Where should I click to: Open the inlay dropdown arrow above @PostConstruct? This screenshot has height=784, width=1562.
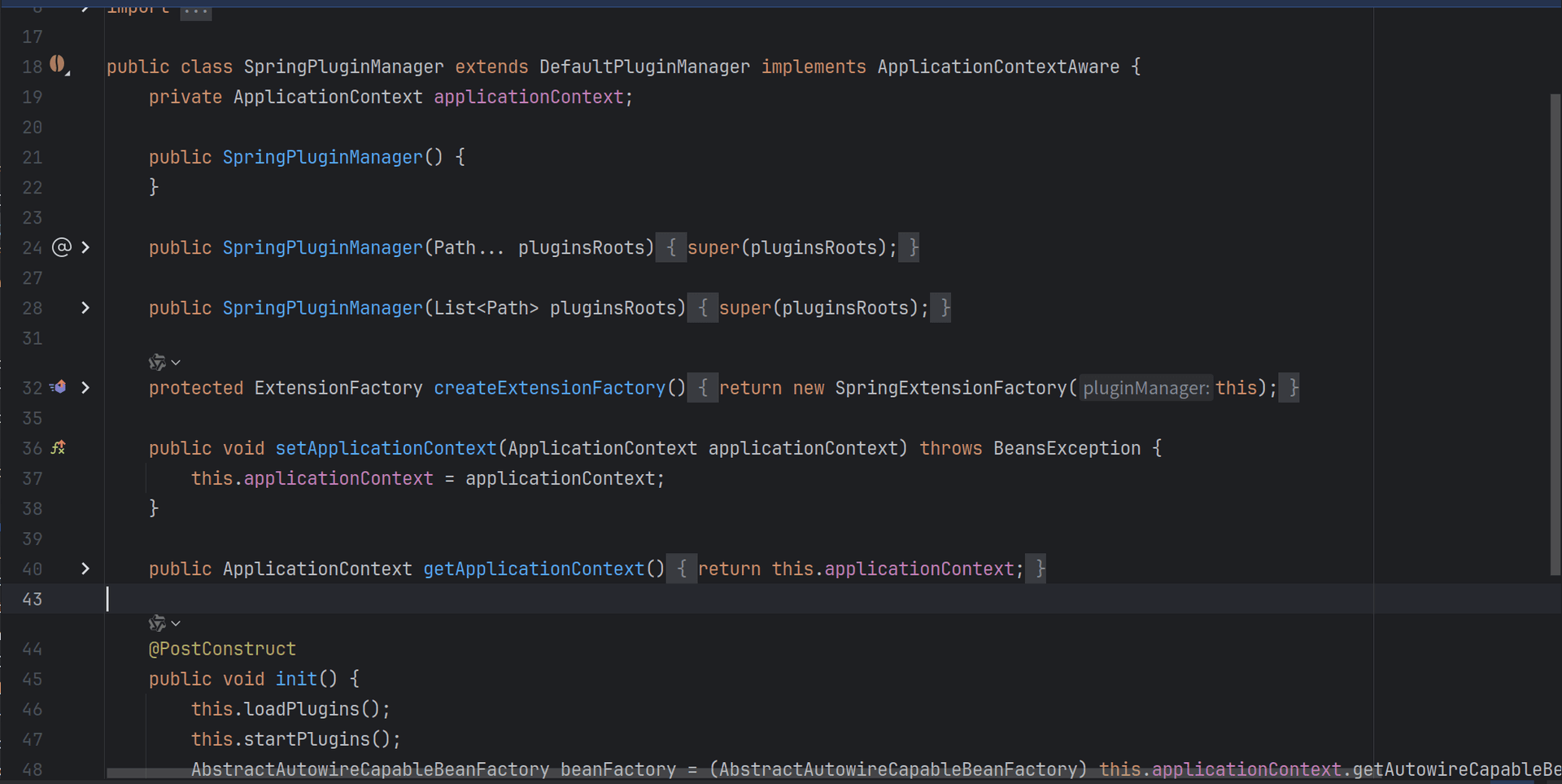176,624
